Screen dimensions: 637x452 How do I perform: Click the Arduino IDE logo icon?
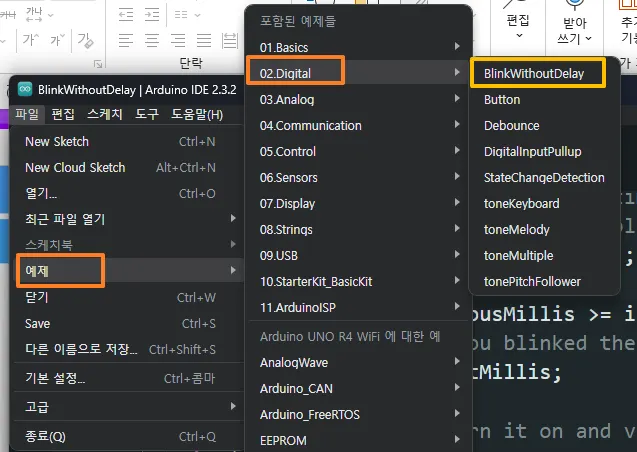(x=25, y=89)
